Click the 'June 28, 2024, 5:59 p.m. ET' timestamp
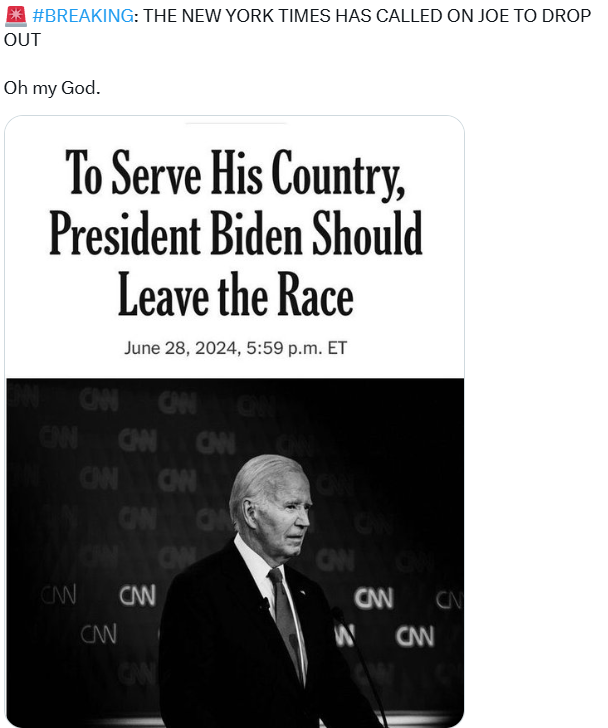Screen dimensions: 608x728 235,348
